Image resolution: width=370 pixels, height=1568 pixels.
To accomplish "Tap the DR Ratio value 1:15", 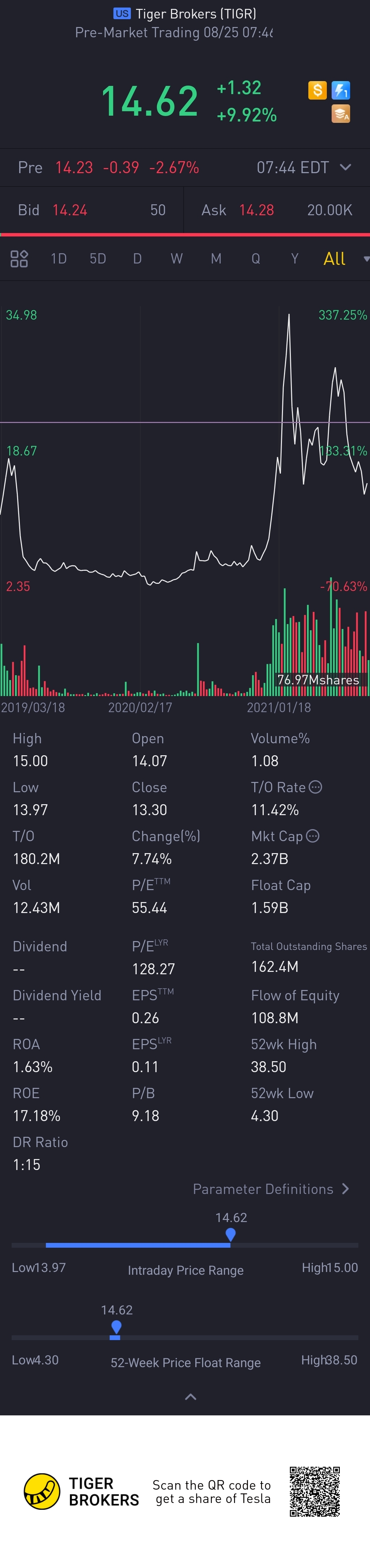I will click(x=27, y=1165).
